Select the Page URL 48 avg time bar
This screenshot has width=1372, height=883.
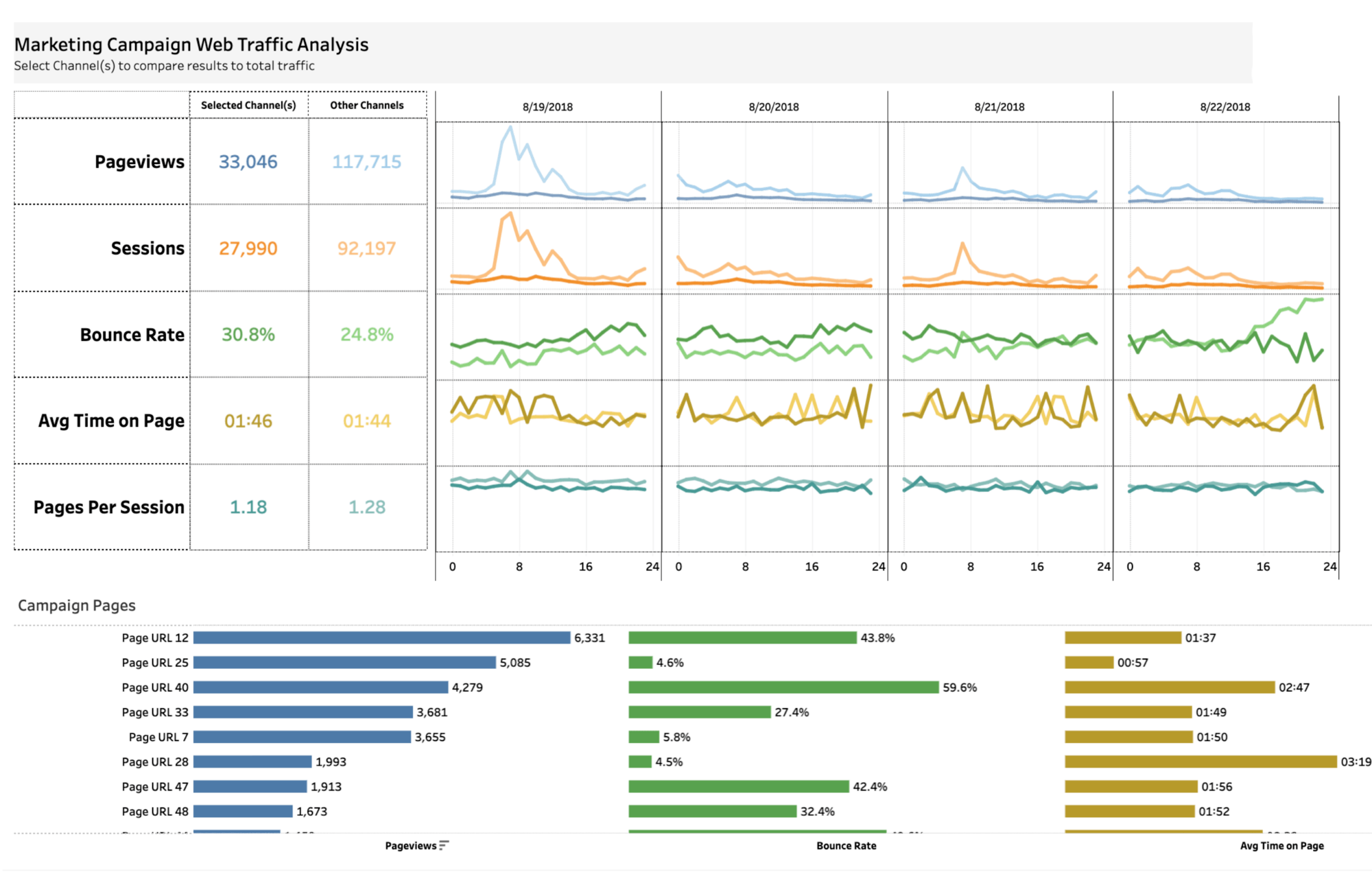point(1129,811)
